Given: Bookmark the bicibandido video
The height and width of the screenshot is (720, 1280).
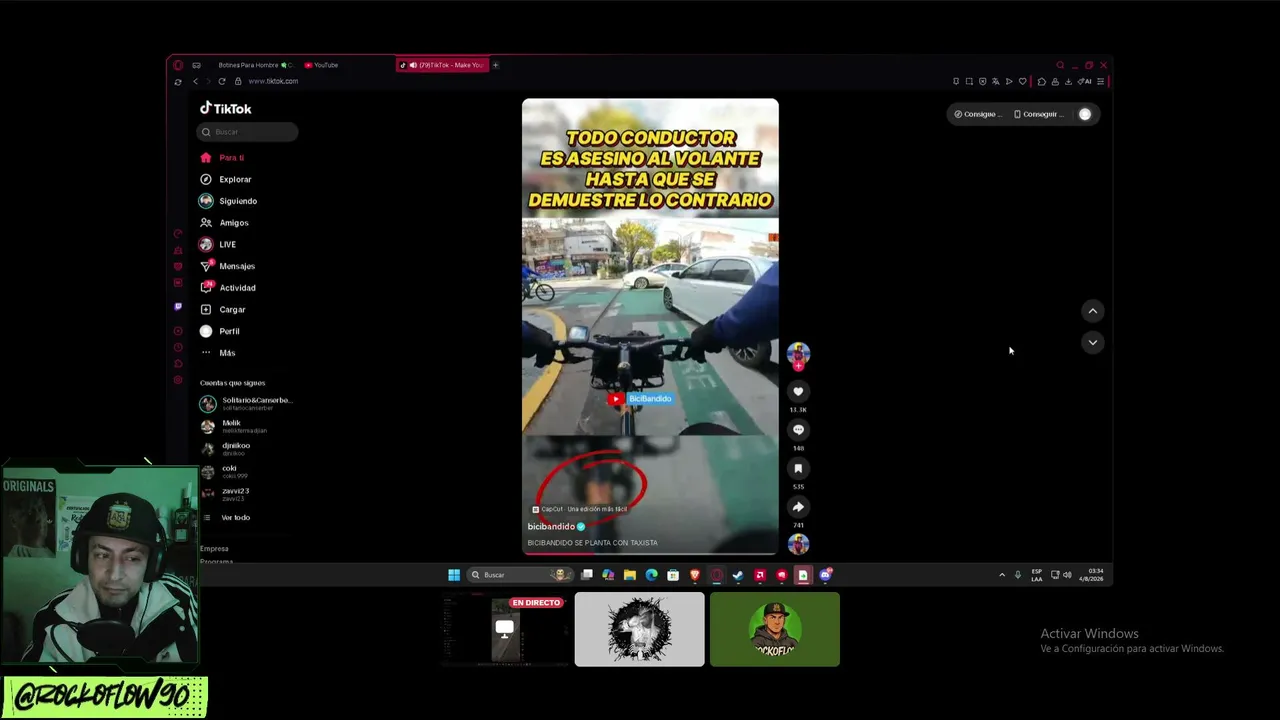Looking at the screenshot, I should click(x=798, y=468).
